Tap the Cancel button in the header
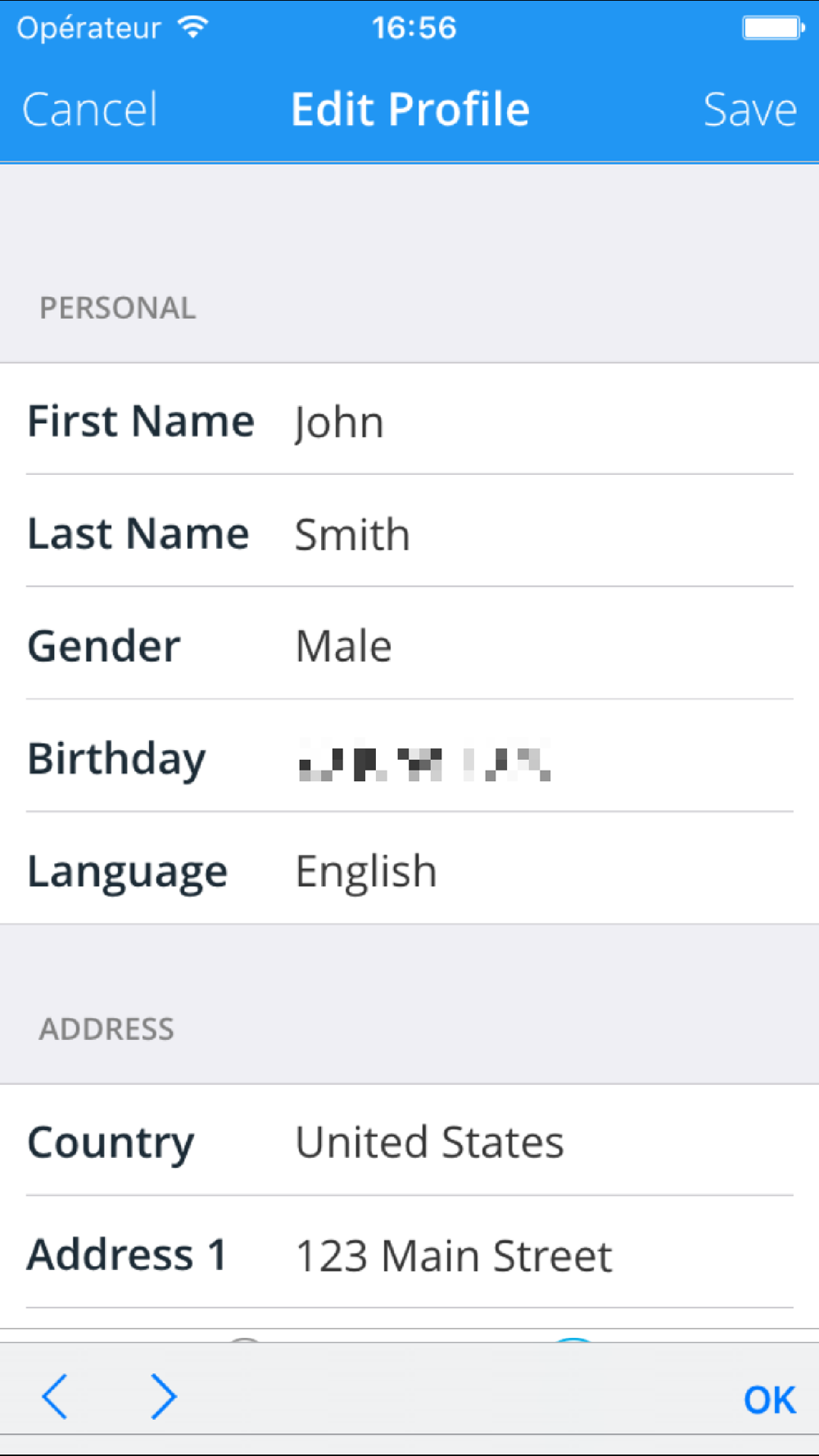This screenshot has width=819, height=1456. (90, 110)
